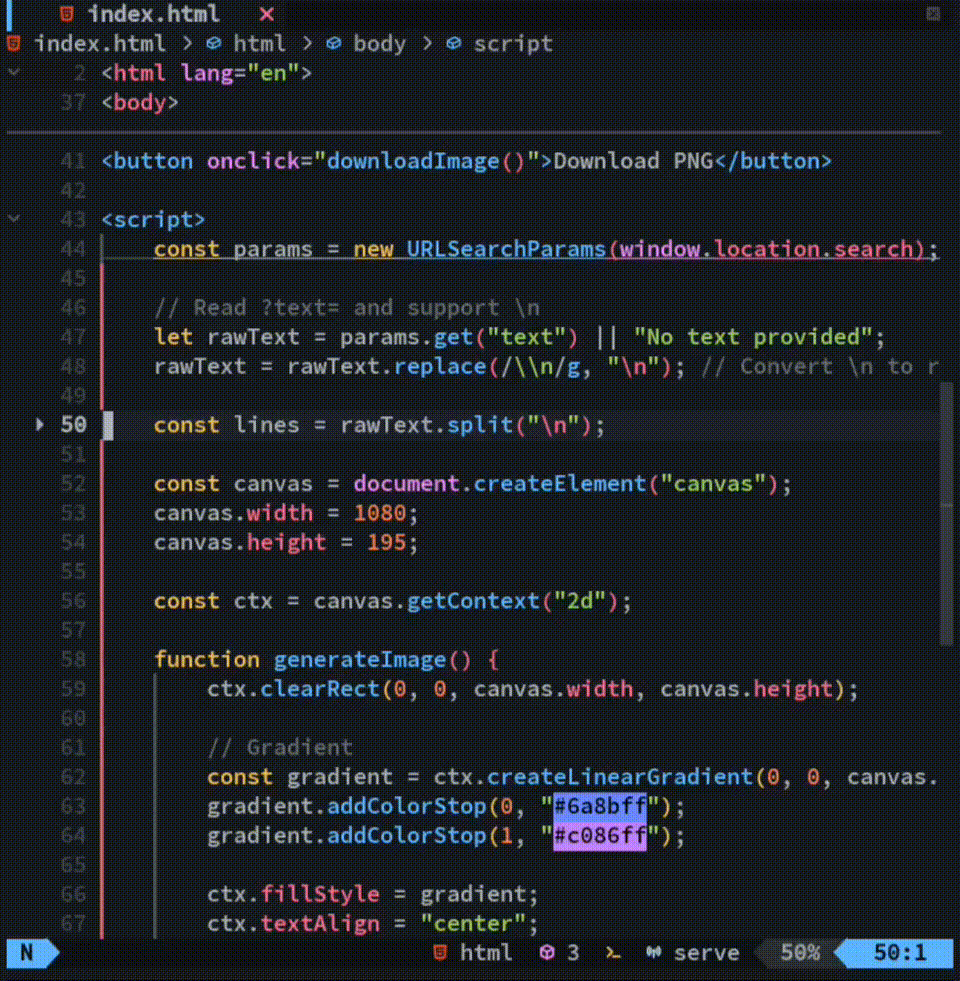Click the icon at the top right corner
Image resolution: width=960 pixels, height=981 pixels.
932,14
